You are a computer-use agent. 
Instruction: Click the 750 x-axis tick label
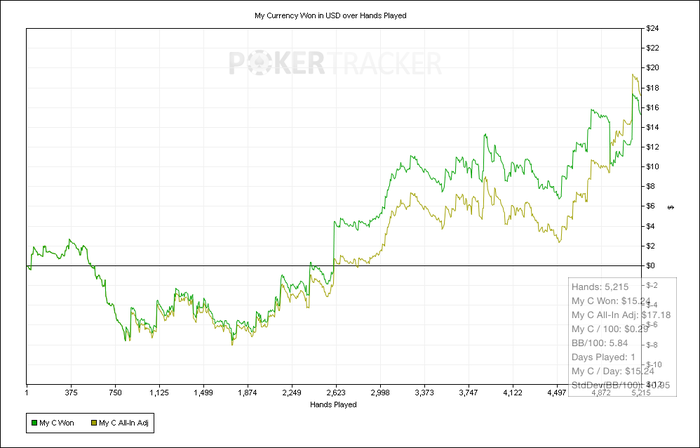tap(115, 393)
